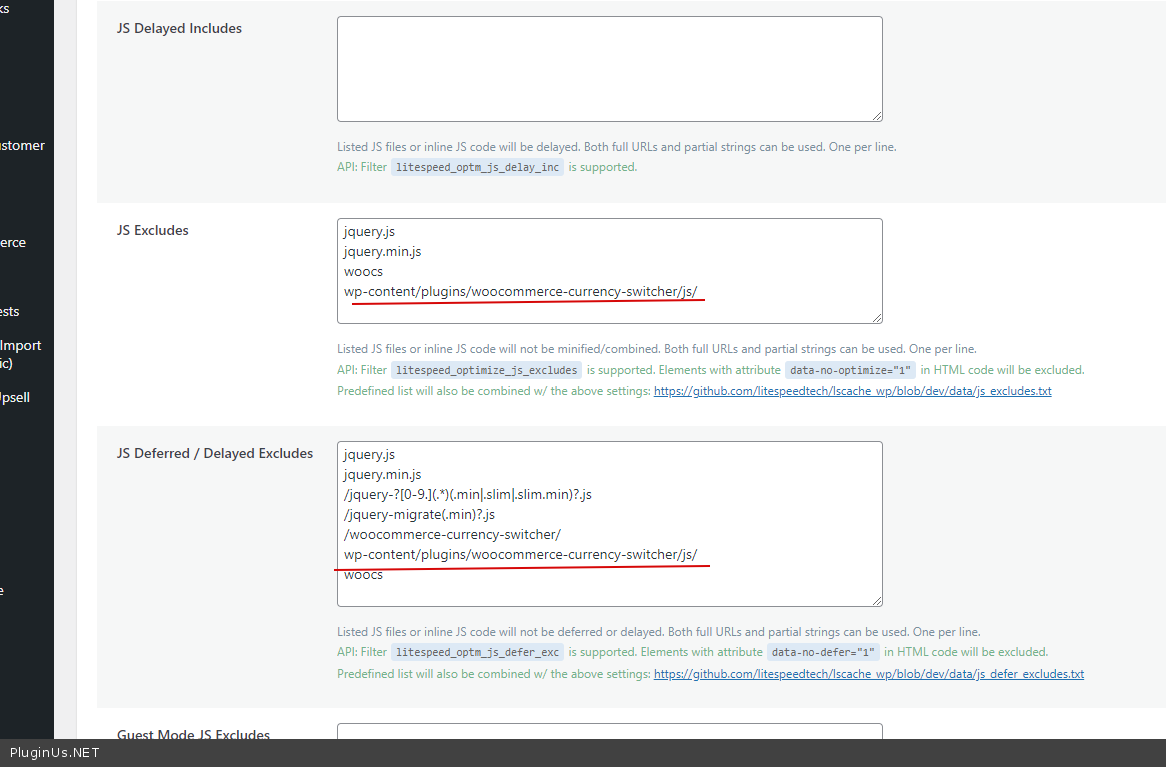Open the 'Upsell' sidebar menu item

15,398
